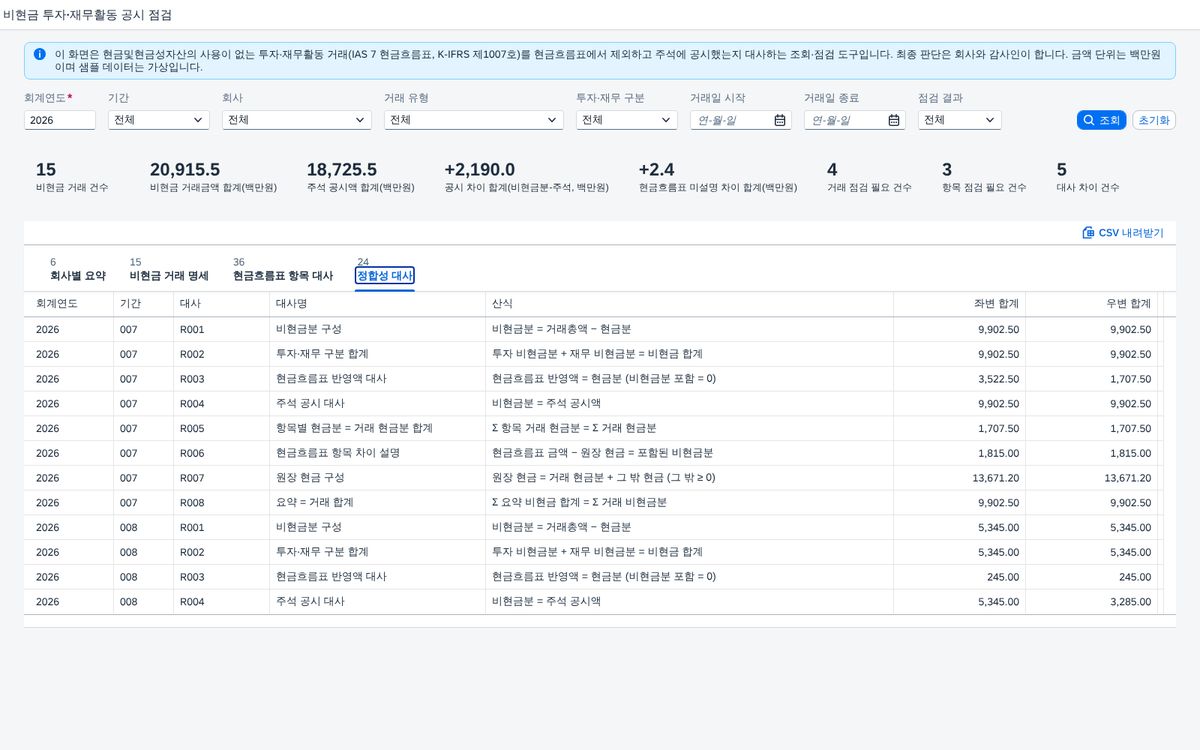Open the 비현금 거래 명세 tab
1200x750 pixels.
pos(169,275)
